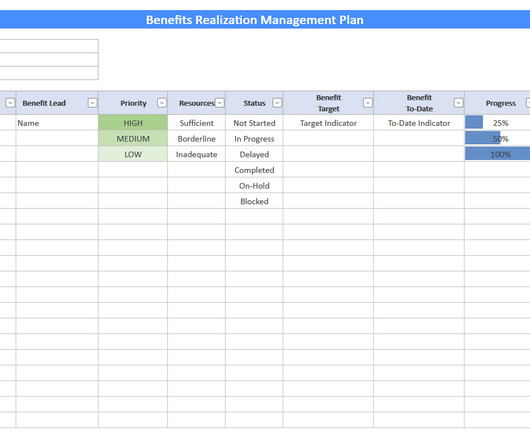Image resolution: width=530 pixels, height=442 pixels.
Task: Select the Name cell under Benefit Lead
Action: coord(57,123)
